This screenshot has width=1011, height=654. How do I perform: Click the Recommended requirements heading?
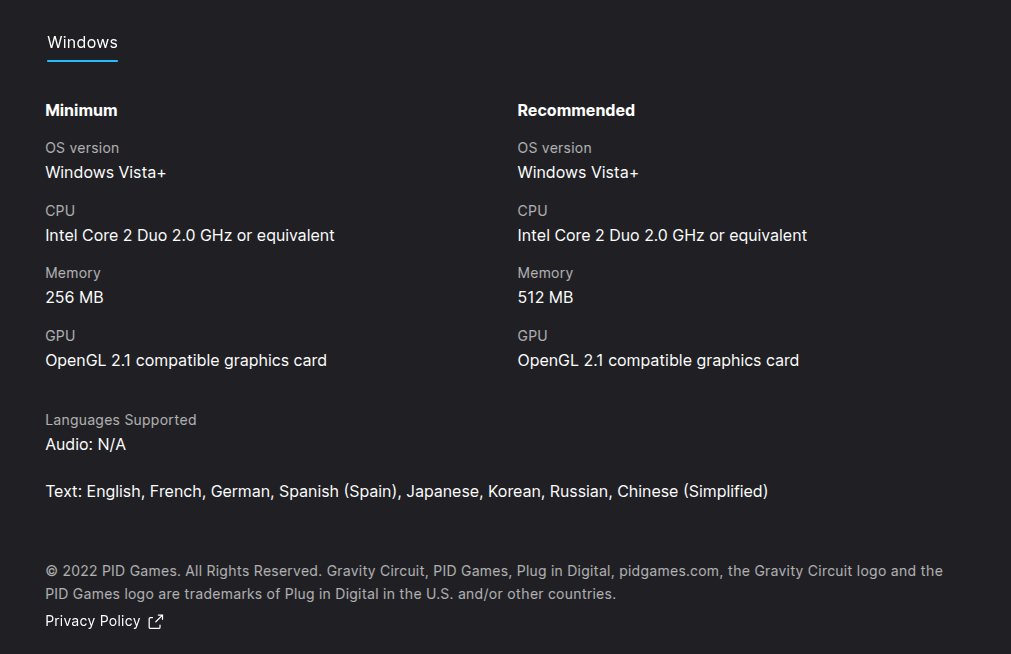click(575, 110)
